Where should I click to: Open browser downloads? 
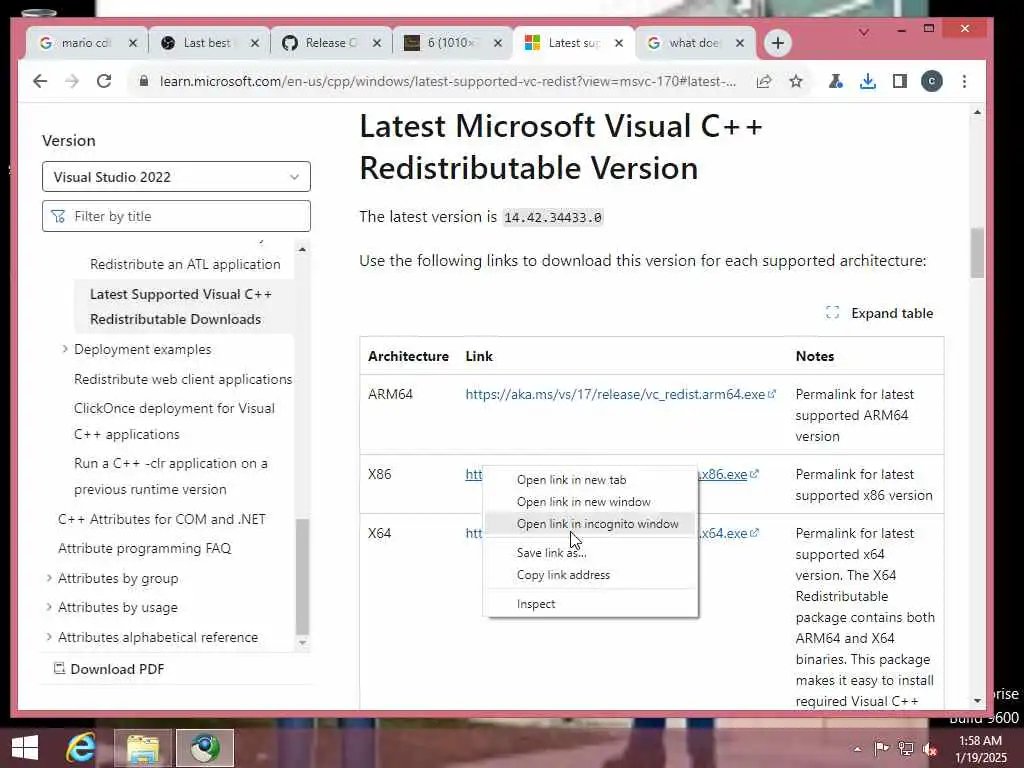[x=868, y=81]
